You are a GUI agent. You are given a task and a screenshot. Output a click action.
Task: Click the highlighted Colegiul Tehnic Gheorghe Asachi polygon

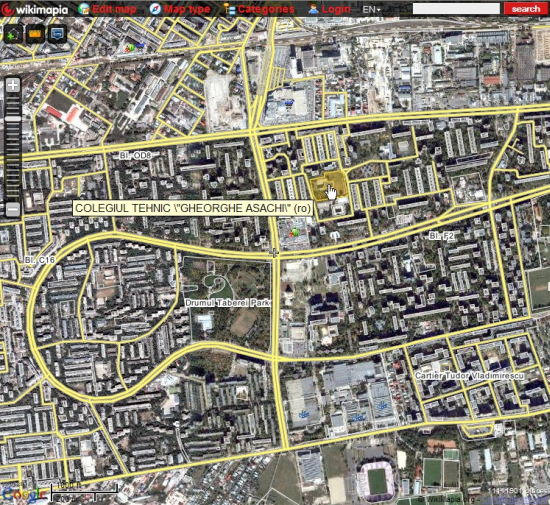coord(328,186)
